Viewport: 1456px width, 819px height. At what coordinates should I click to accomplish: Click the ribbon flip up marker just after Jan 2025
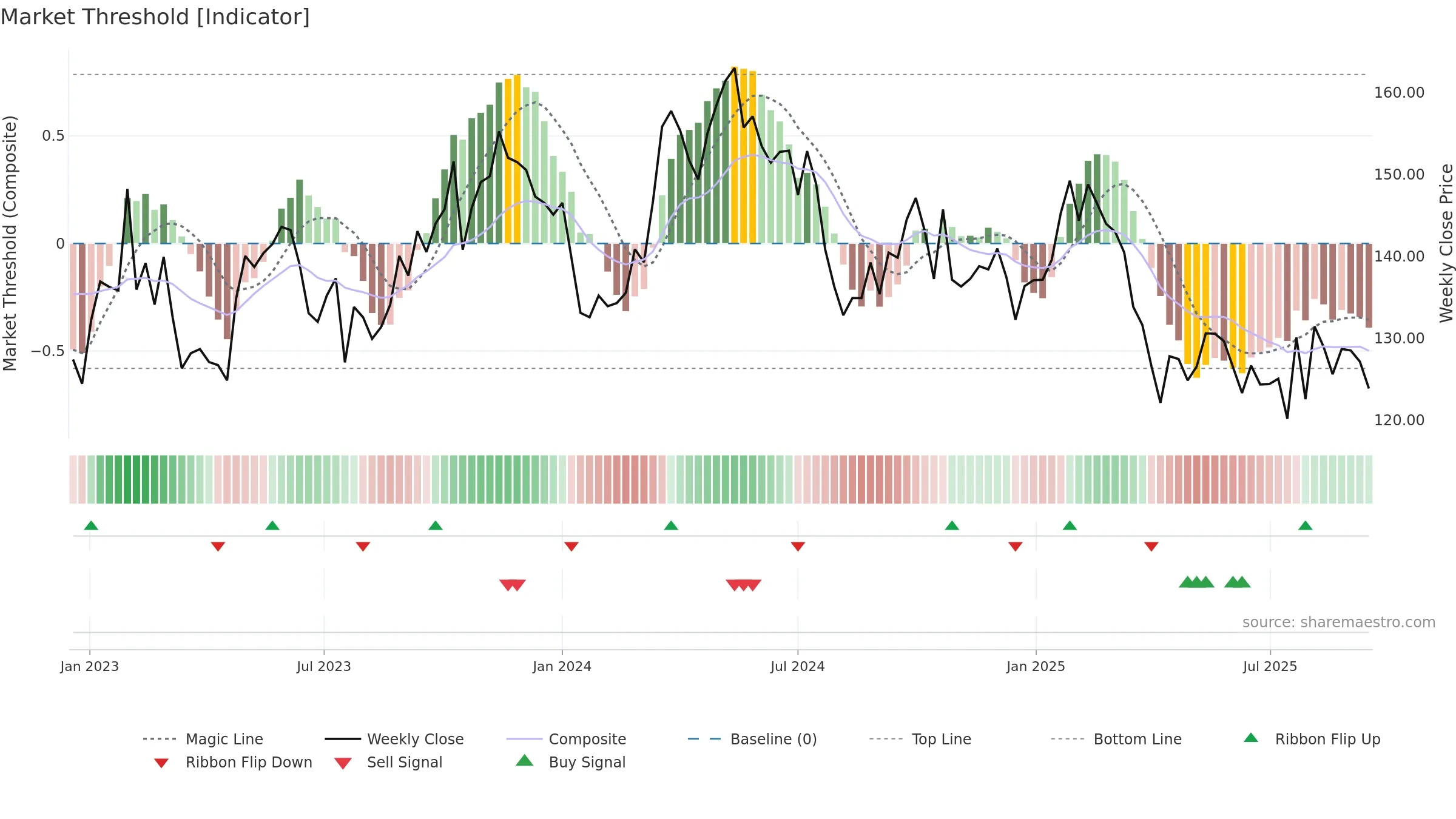(1070, 525)
